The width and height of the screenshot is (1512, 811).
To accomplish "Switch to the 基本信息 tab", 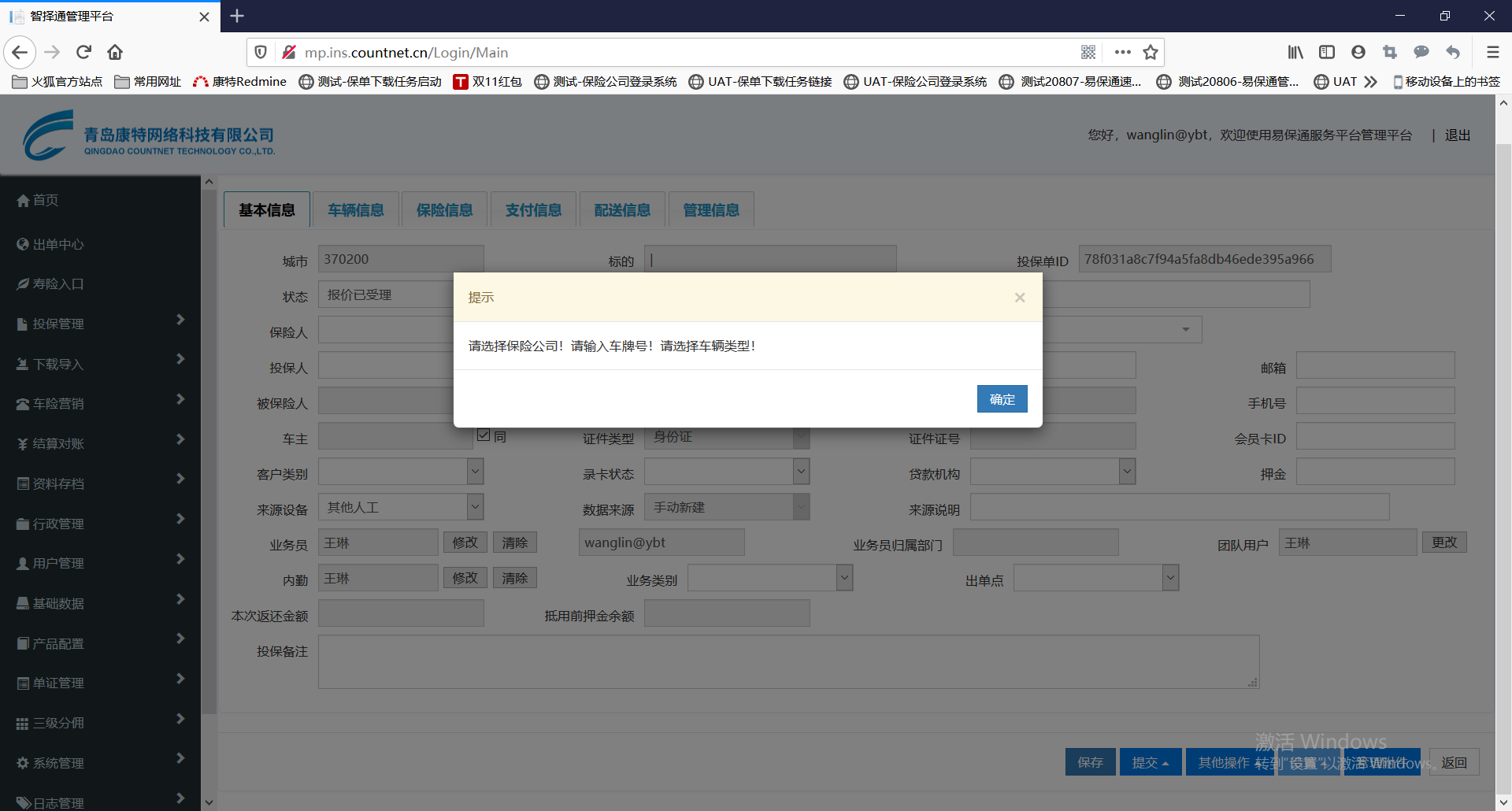I will (x=267, y=209).
